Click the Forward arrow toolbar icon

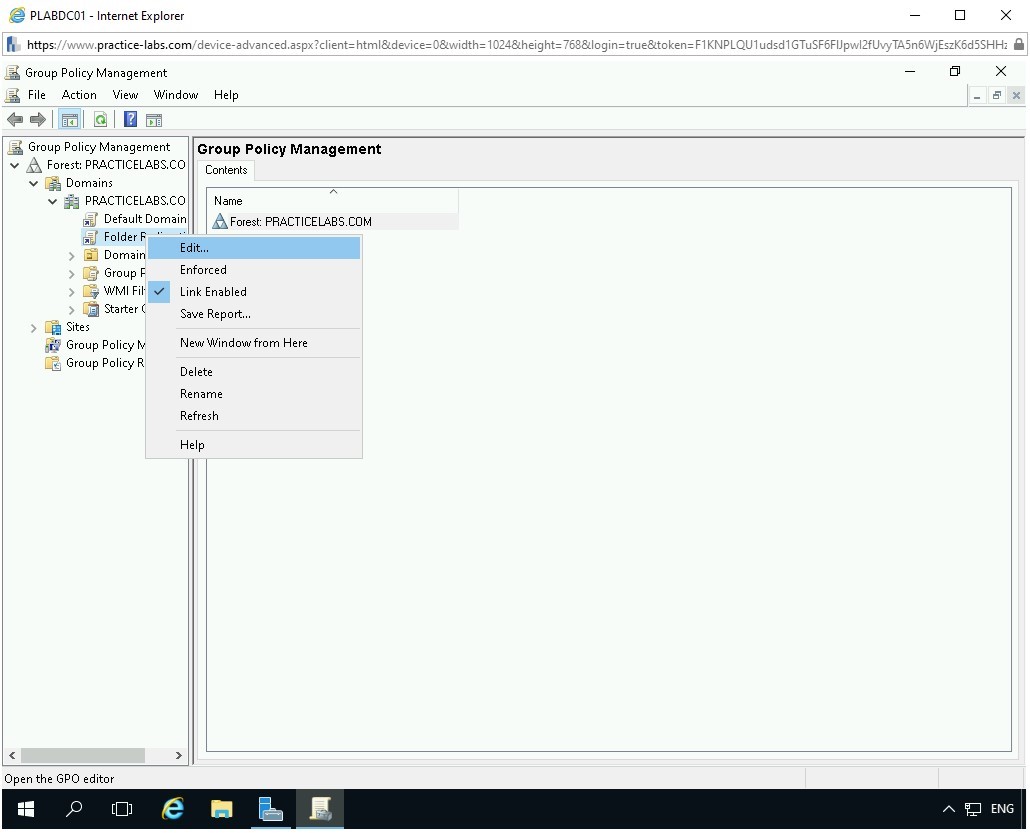coord(37,120)
